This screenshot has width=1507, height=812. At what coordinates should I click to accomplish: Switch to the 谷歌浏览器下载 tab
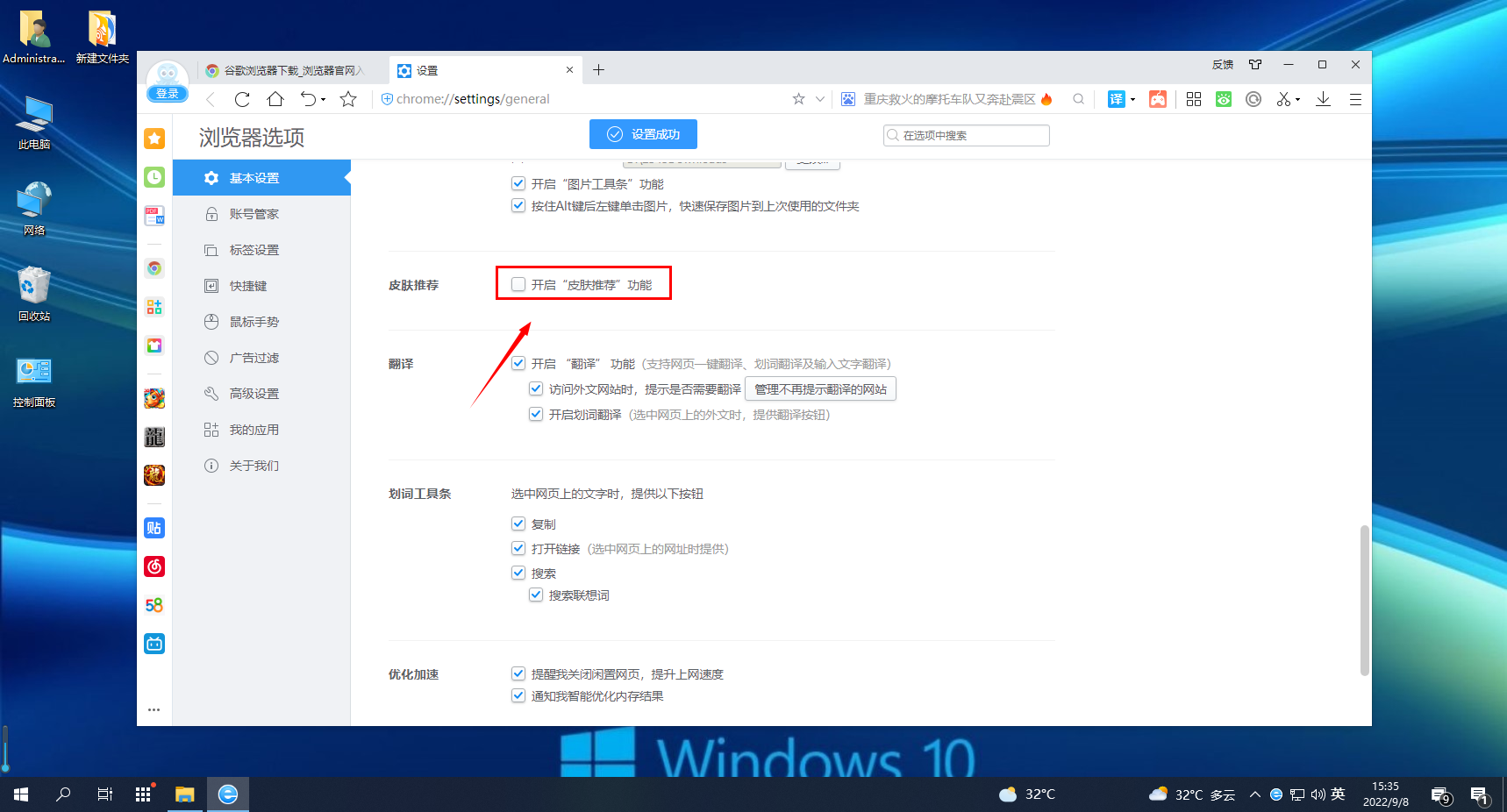coord(291,70)
